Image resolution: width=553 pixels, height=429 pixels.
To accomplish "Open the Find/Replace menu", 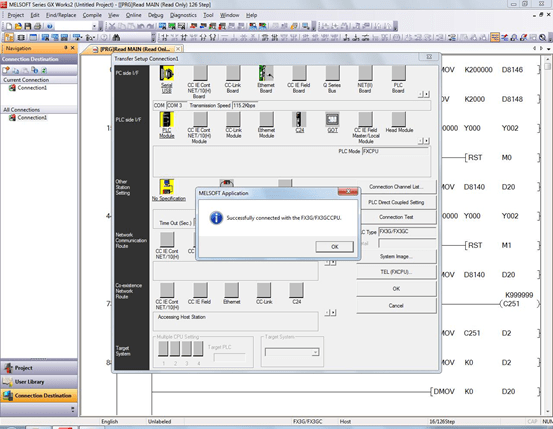I will (x=61, y=15).
